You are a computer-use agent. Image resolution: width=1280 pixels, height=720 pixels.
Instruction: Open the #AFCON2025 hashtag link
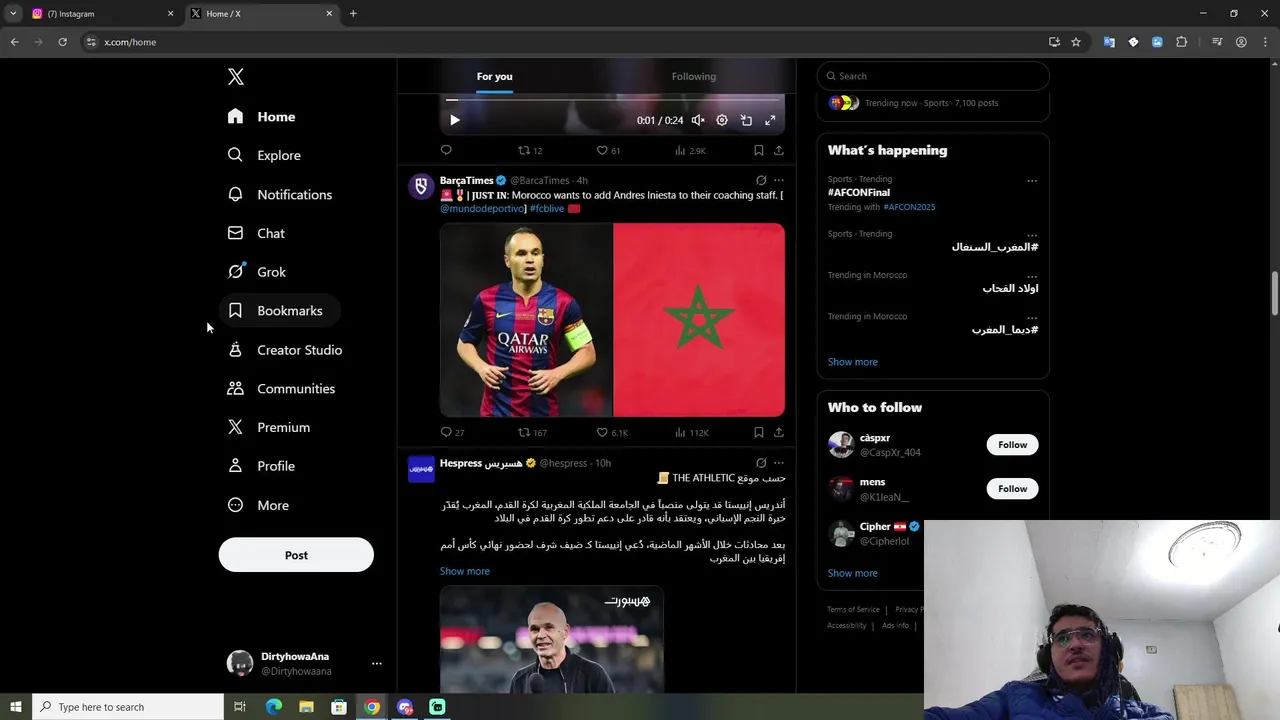(x=909, y=207)
